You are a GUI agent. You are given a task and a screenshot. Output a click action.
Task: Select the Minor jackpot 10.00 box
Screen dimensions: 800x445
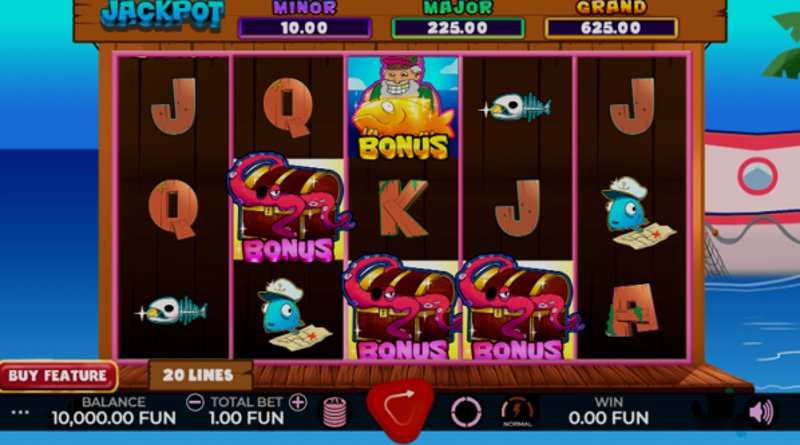[304, 28]
